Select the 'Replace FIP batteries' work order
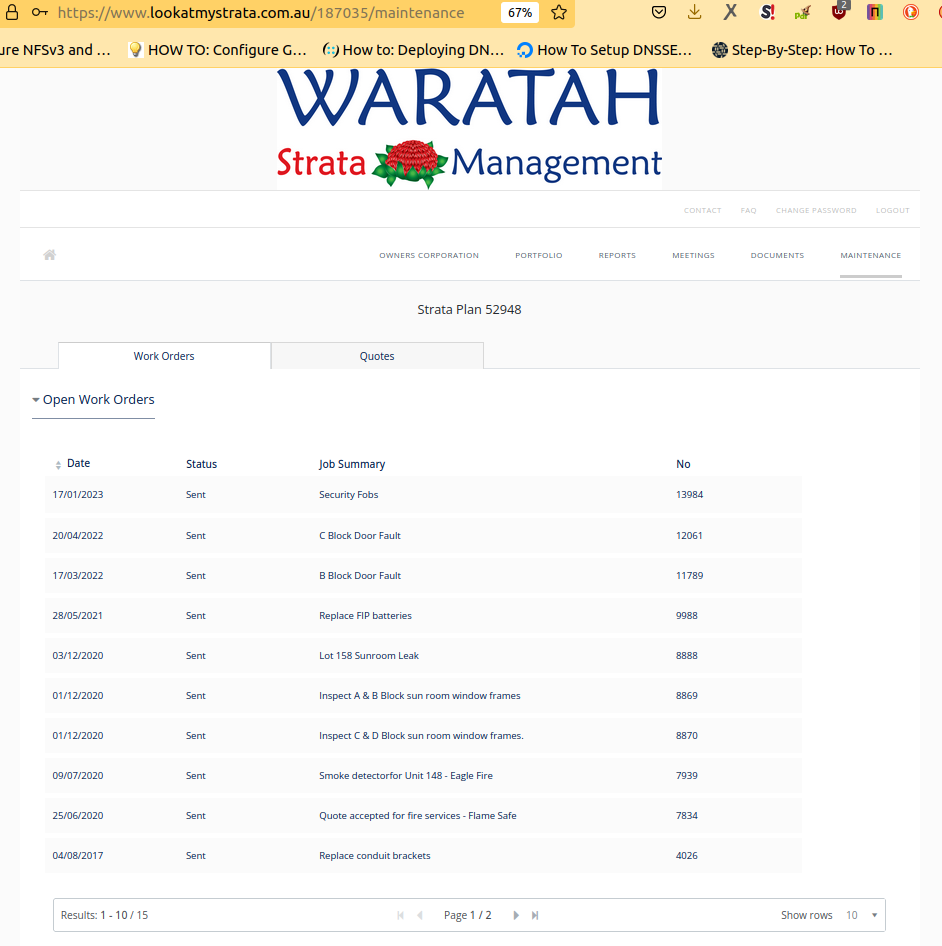This screenshot has width=942, height=946. (423, 615)
